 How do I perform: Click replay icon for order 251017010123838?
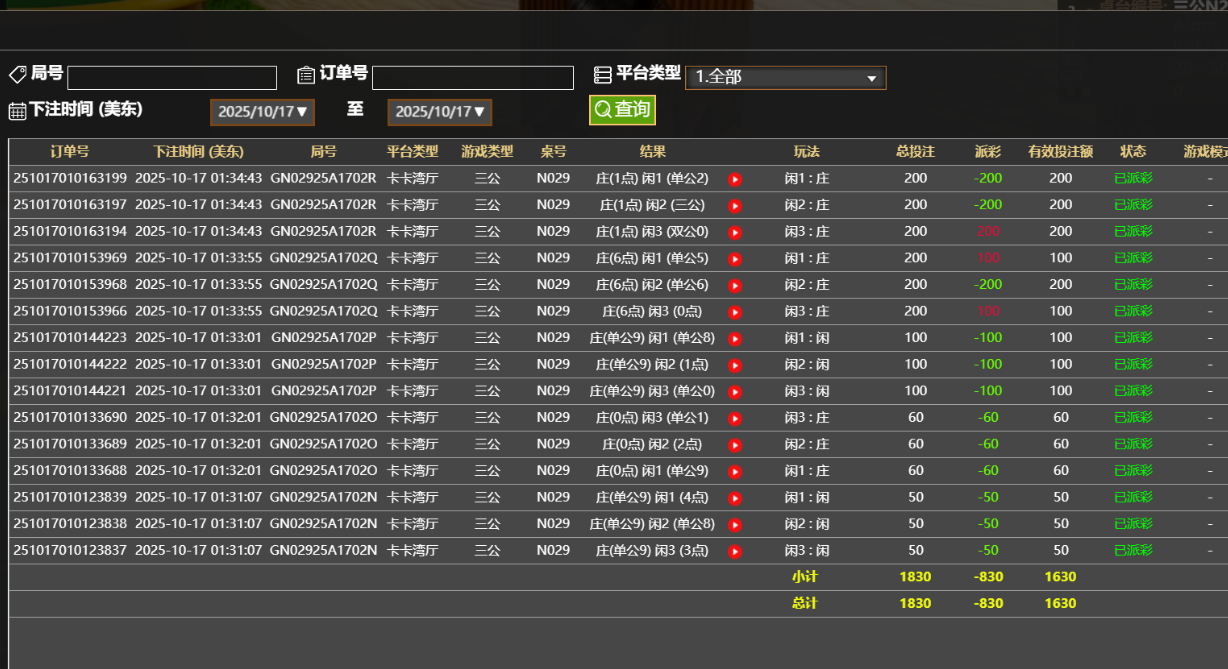[735, 524]
